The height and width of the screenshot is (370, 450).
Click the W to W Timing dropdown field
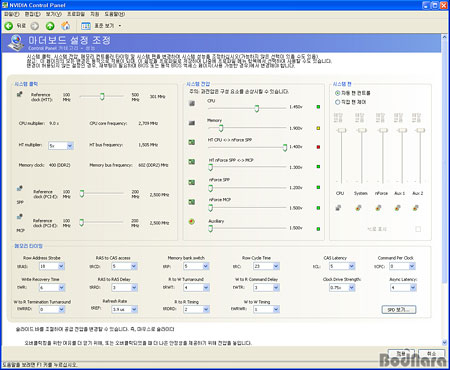tap(266, 309)
